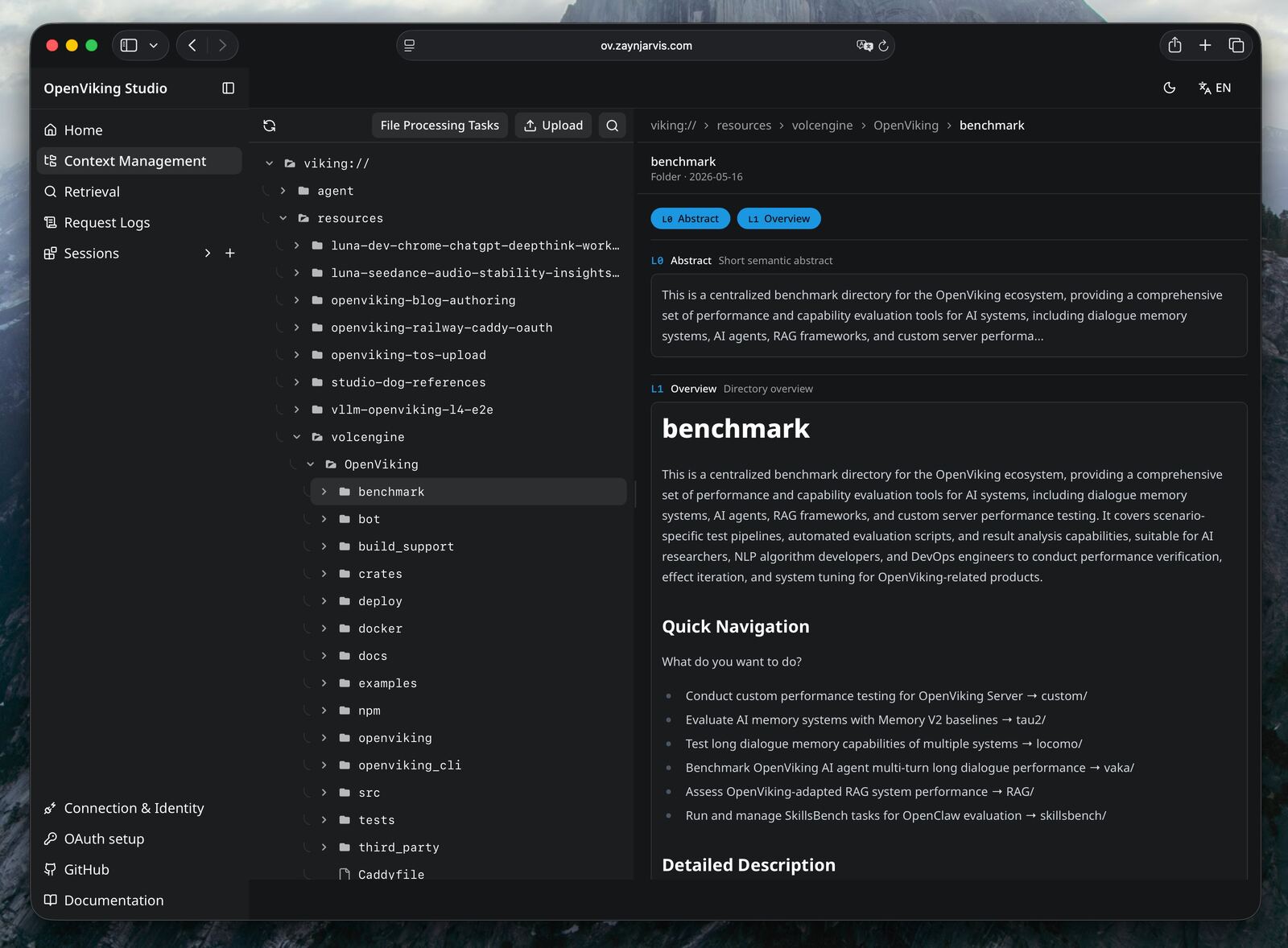Select openviking-tos-upload folder
The height and width of the screenshot is (948, 1288).
(x=455, y=355)
